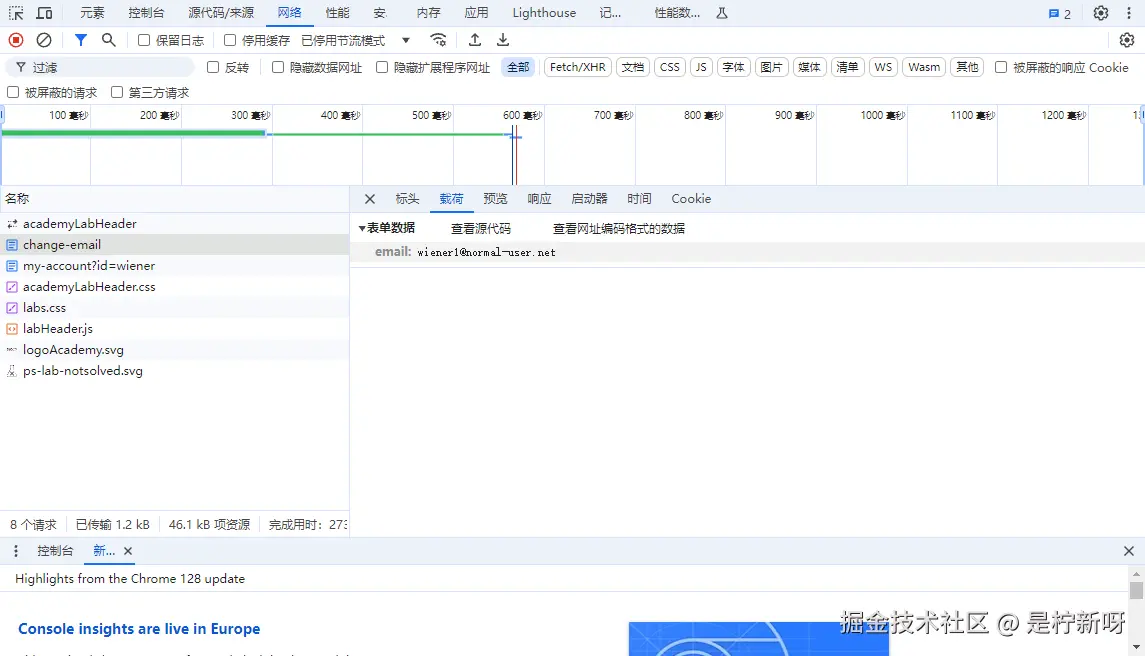The image size is (1145, 656).
Task: Open the 源代码/来源 panel tab
Action: [x=221, y=13]
